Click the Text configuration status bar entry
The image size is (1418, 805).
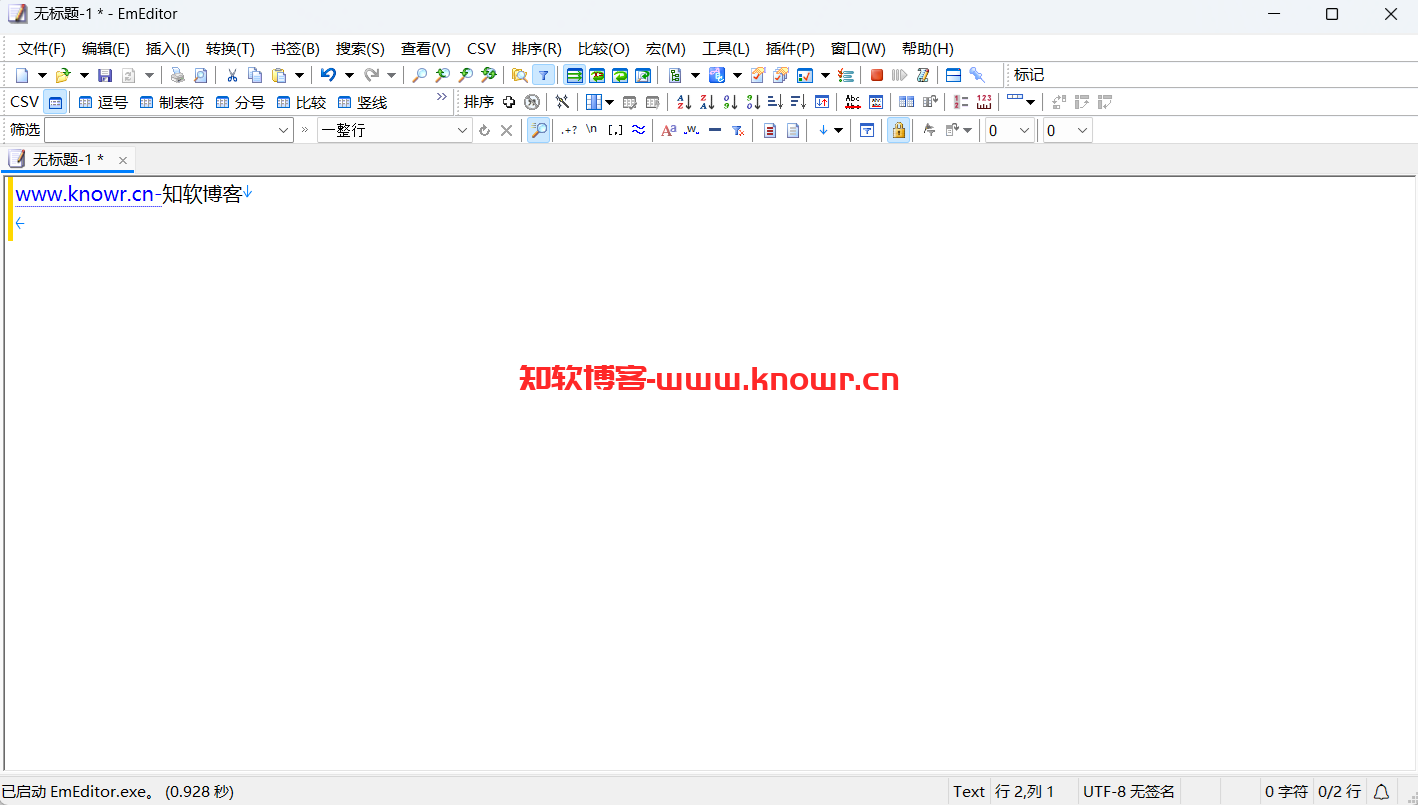[x=968, y=791]
